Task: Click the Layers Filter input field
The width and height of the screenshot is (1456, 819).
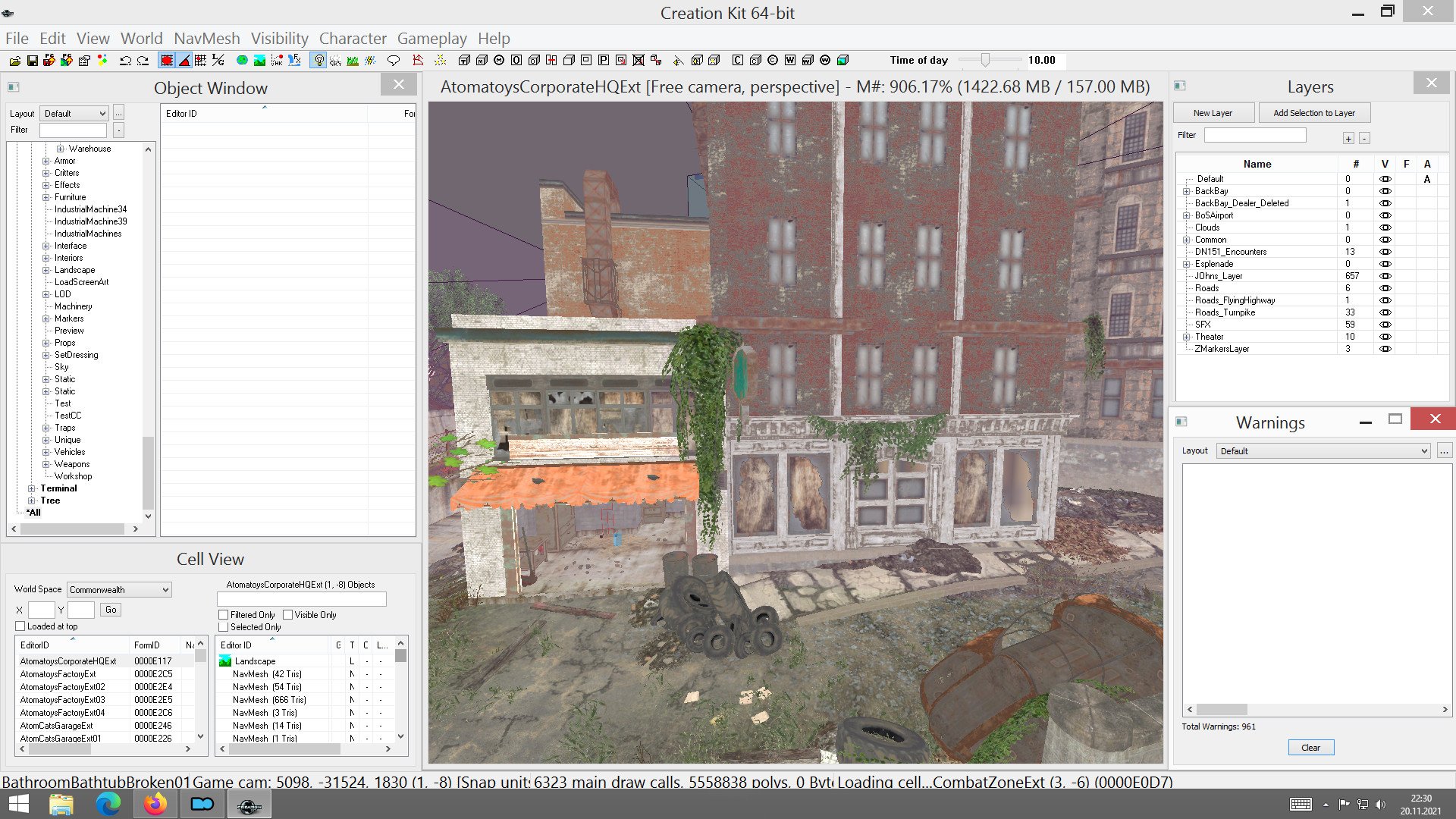Action: tap(1255, 135)
